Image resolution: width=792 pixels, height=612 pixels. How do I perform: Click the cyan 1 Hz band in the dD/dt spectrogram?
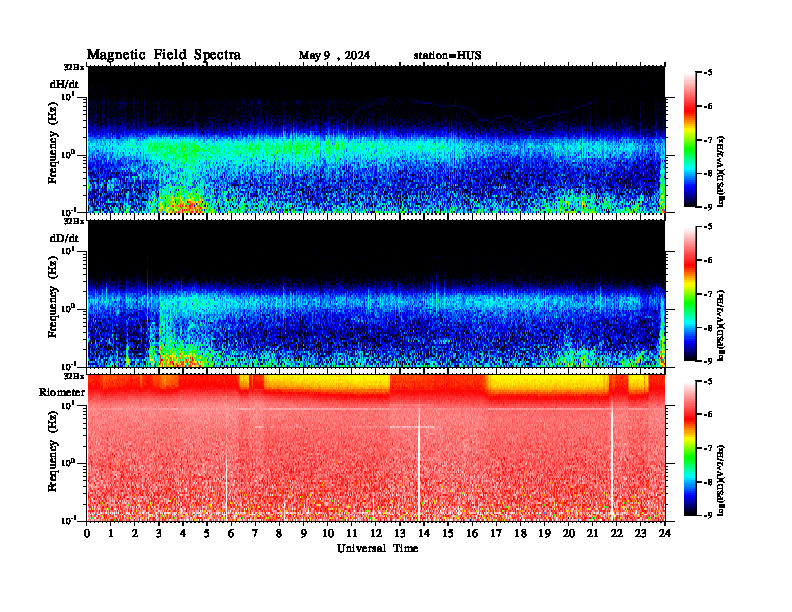(376, 303)
